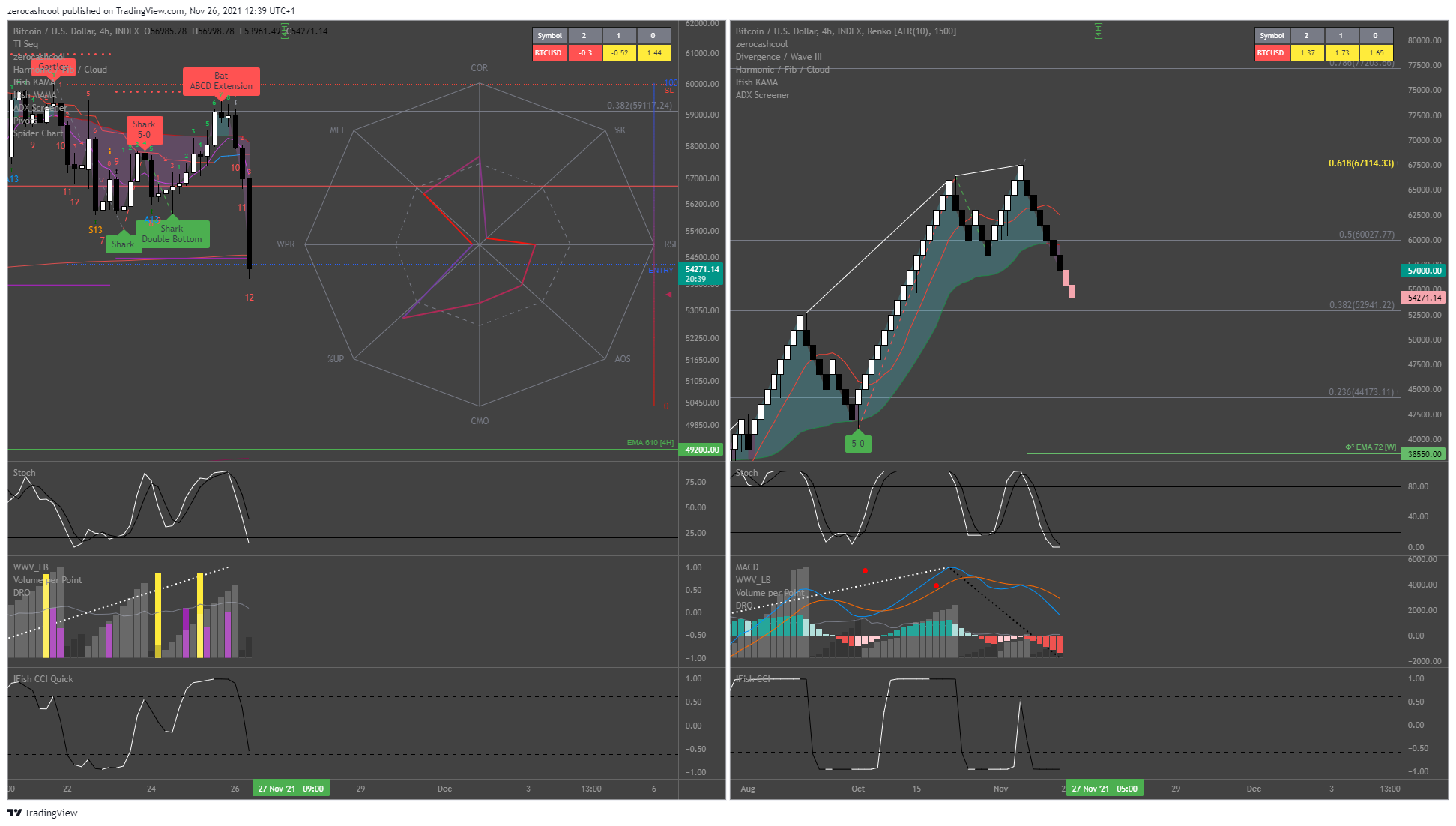Viewport: 1456px width, 826px height.
Task: Click the TradingView logo at bottom left
Action: pos(43,813)
